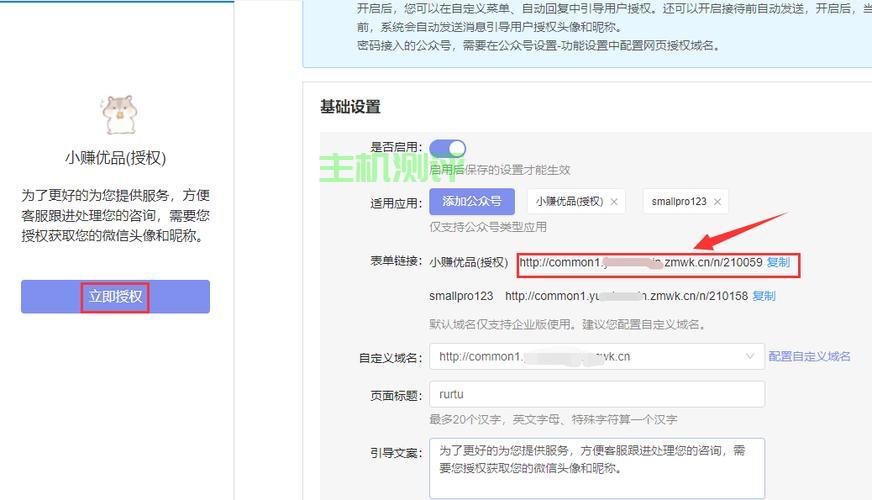Copy the 小赚优品 form link via 复制
The height and width of the screenshot is (500, 872).
coord(778,263)
